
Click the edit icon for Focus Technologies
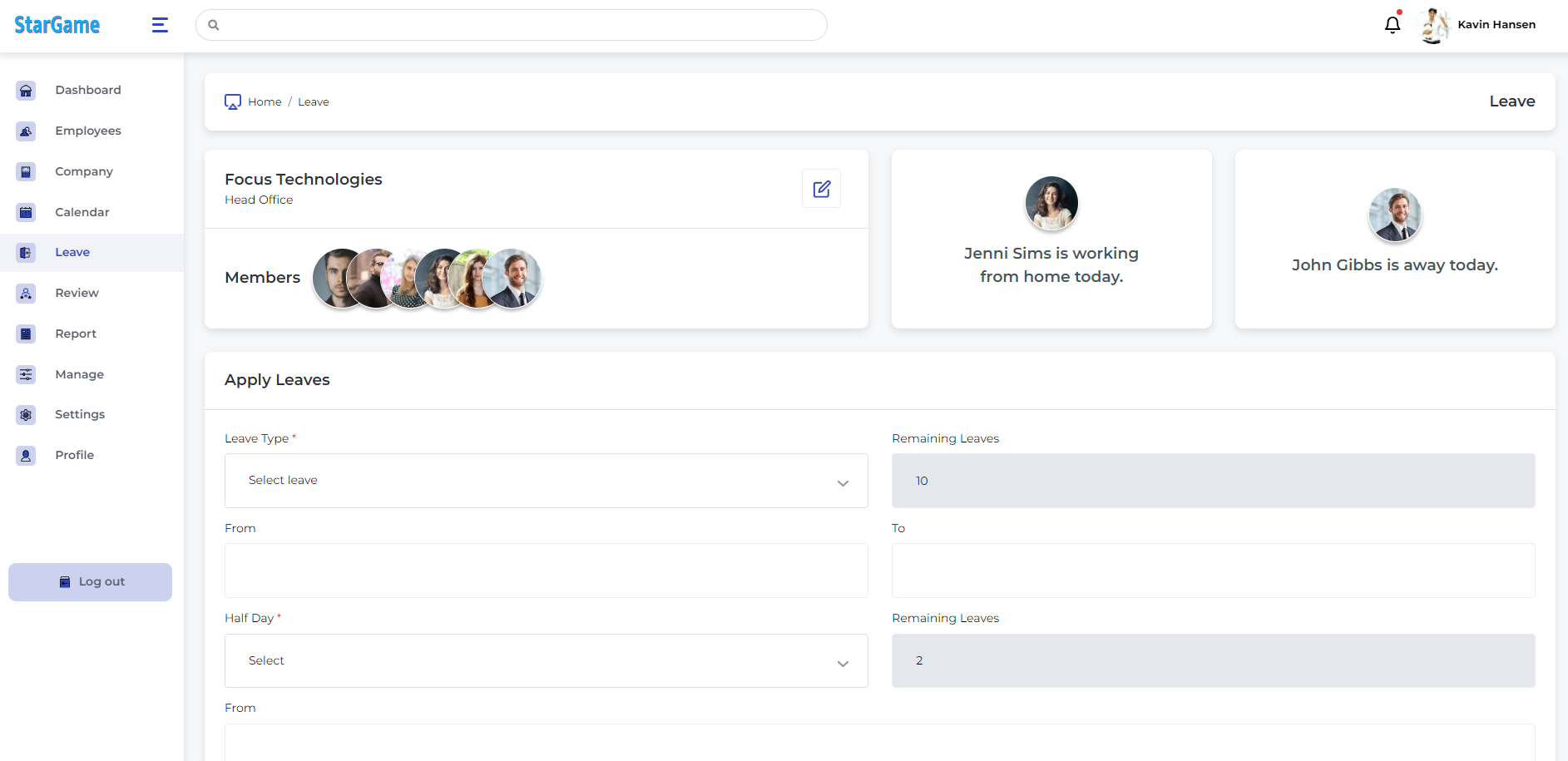point(821,189)
